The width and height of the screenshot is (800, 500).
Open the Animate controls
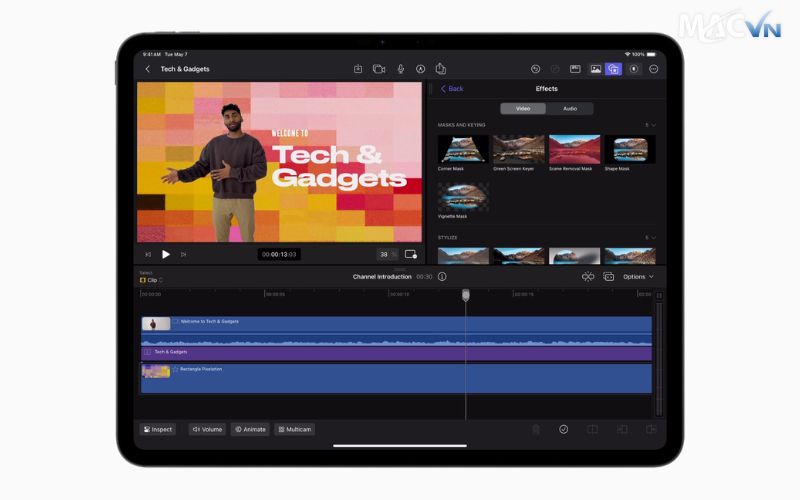(250, 429)
